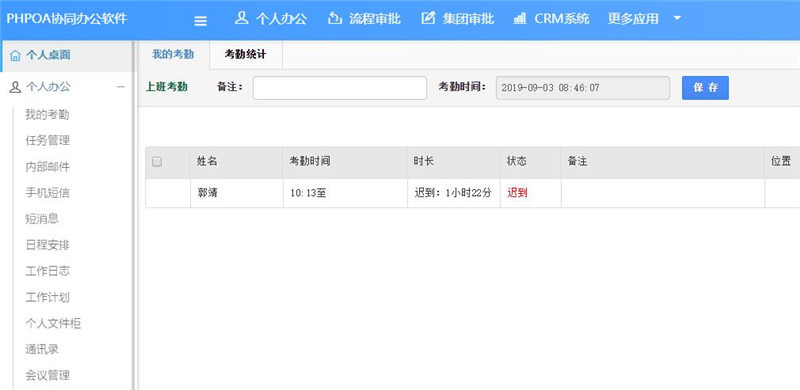Click into the 备注 input field
Viewport: 800px width, 390px height.
[x=340, y=88]
